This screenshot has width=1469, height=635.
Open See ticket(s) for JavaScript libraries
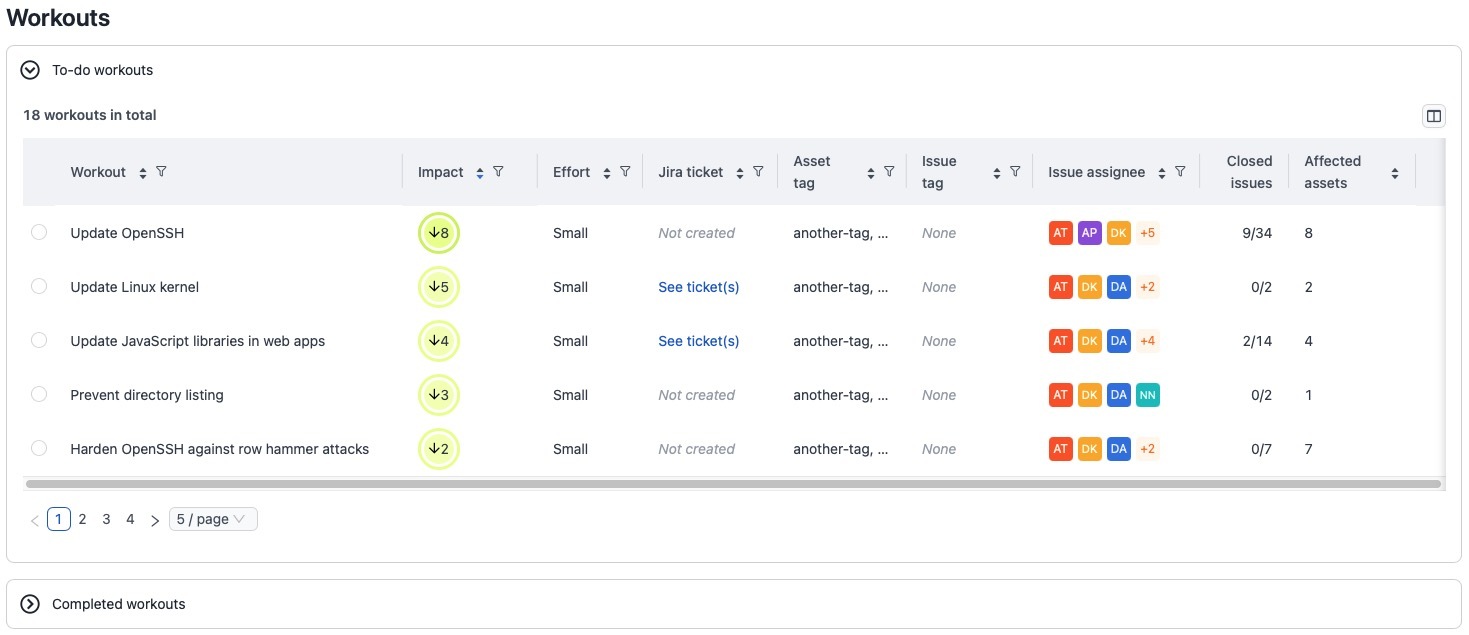coord(699,341)
